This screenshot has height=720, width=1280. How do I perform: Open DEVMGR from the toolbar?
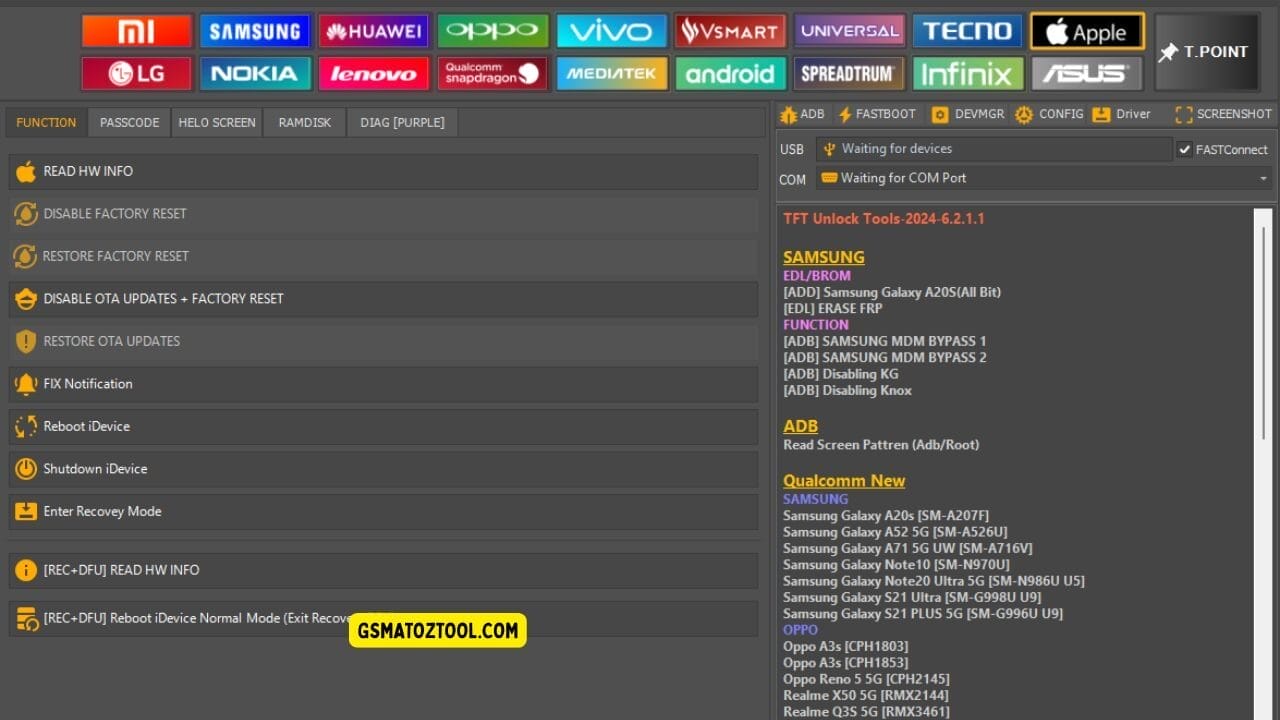967,114
